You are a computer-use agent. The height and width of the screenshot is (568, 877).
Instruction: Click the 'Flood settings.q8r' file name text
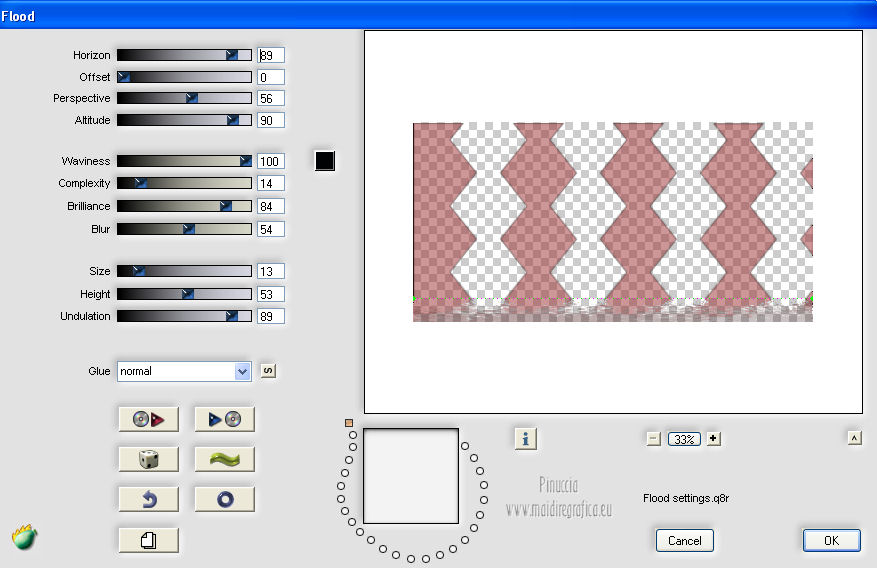(x=686, y=498)
